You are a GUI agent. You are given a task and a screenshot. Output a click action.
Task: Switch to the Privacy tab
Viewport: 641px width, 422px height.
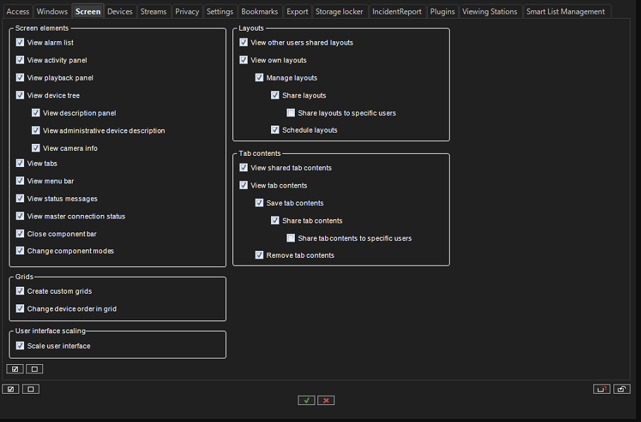187,11
